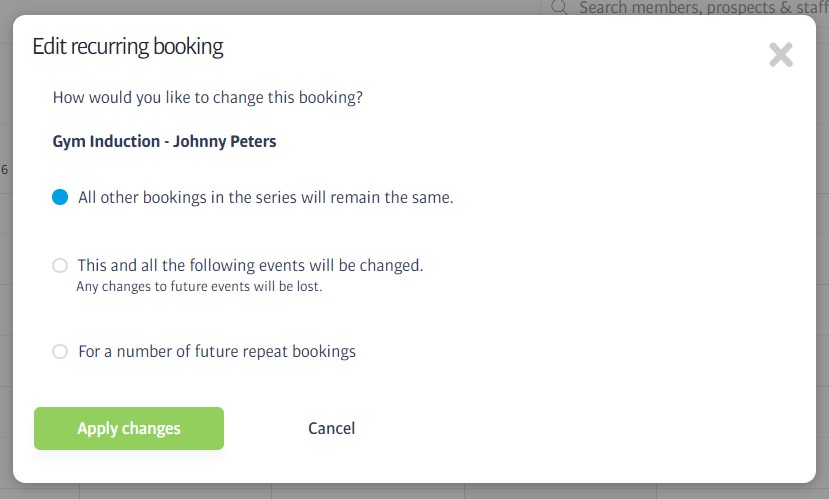Image resolution: width=829 pixels, height=499 pixels.
Task: Select the radio button for keeping other bookings unchanged
Action: 60,198
